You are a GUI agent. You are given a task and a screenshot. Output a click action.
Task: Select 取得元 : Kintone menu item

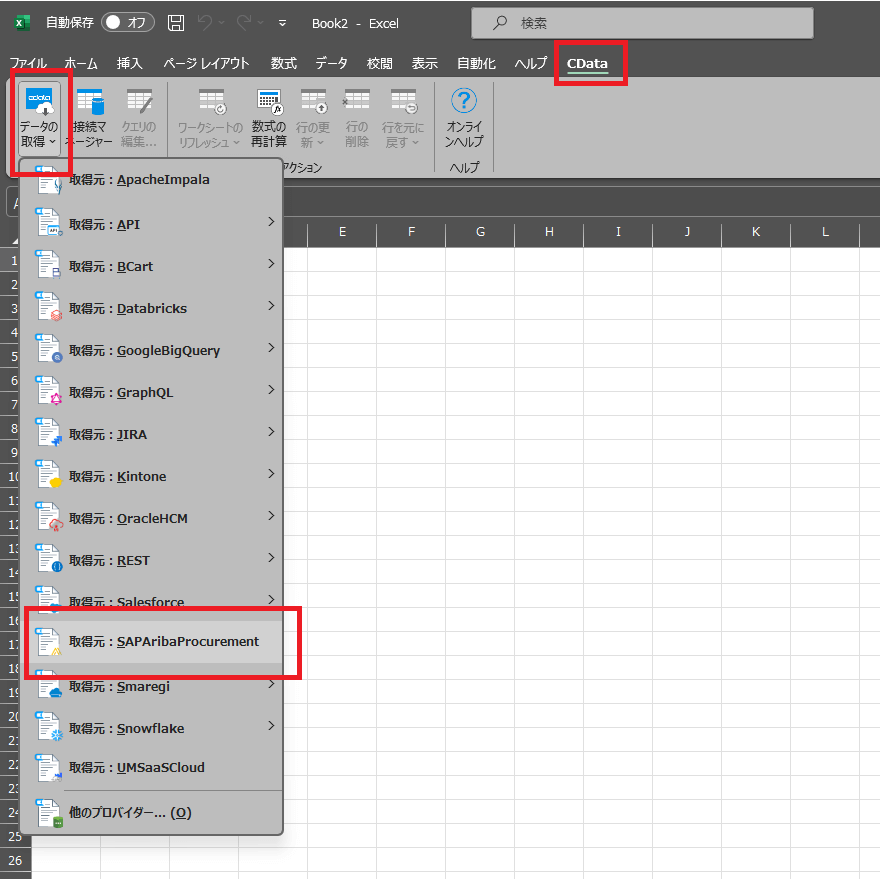pos(151,477)
